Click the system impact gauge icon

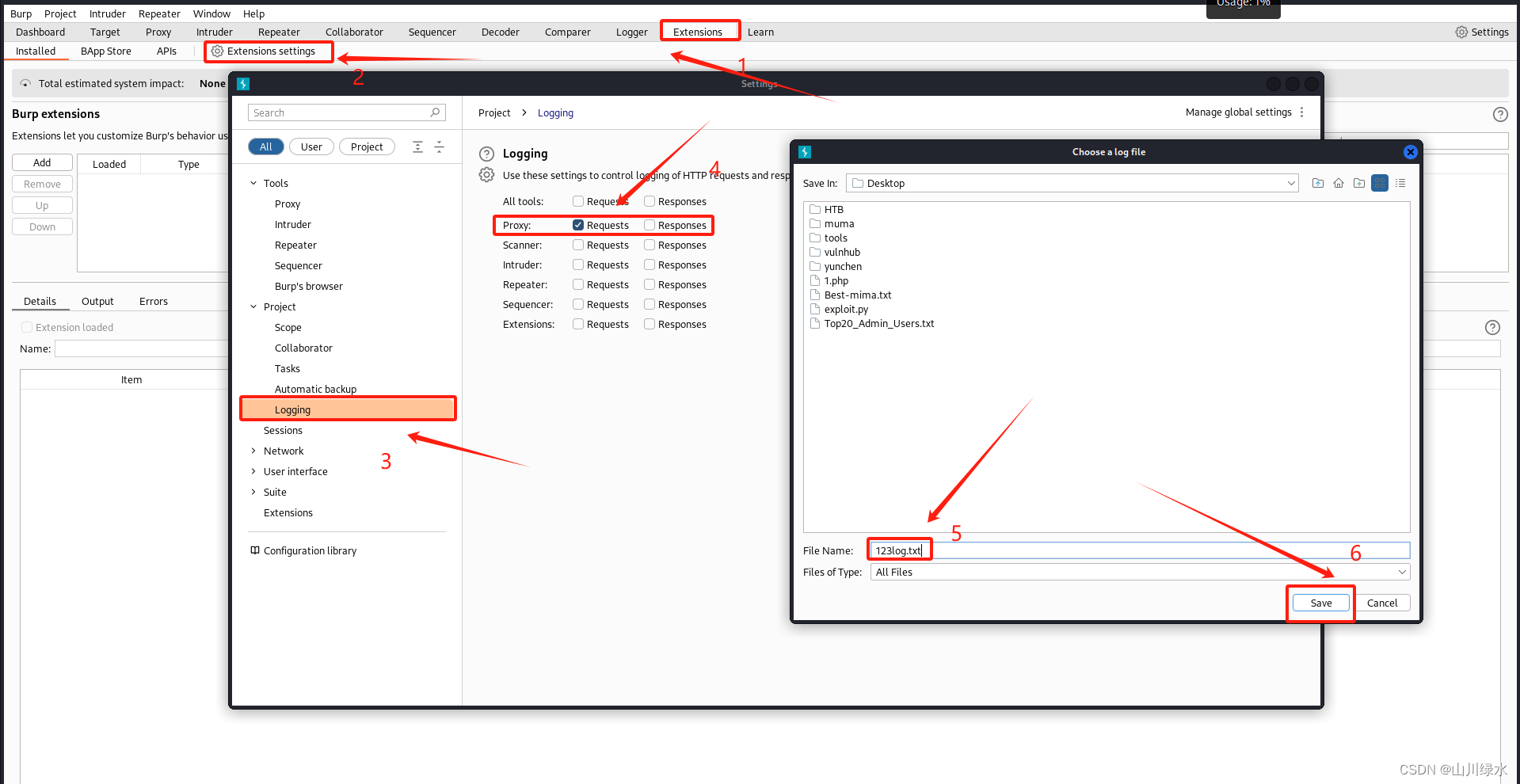(25, 84)
